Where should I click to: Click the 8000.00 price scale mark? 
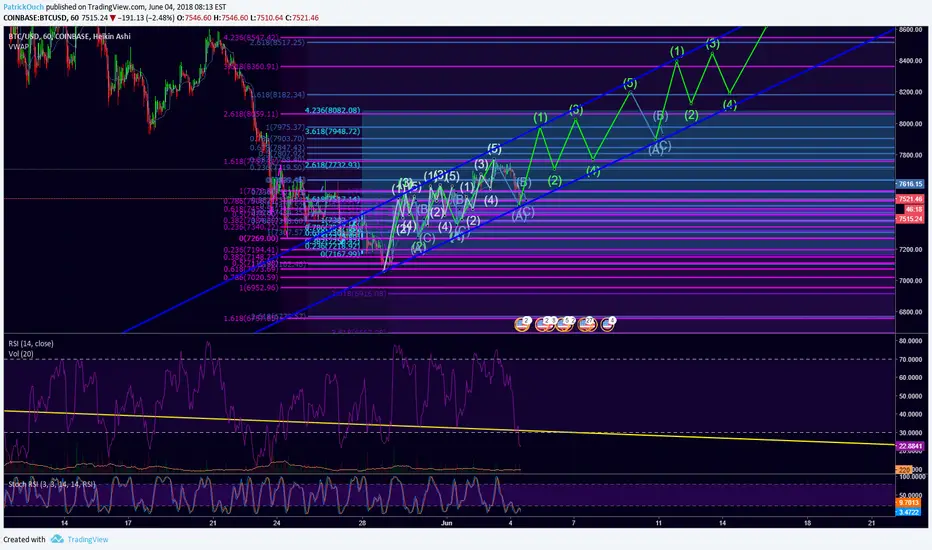pyautogui.click(x=911, y=124)
